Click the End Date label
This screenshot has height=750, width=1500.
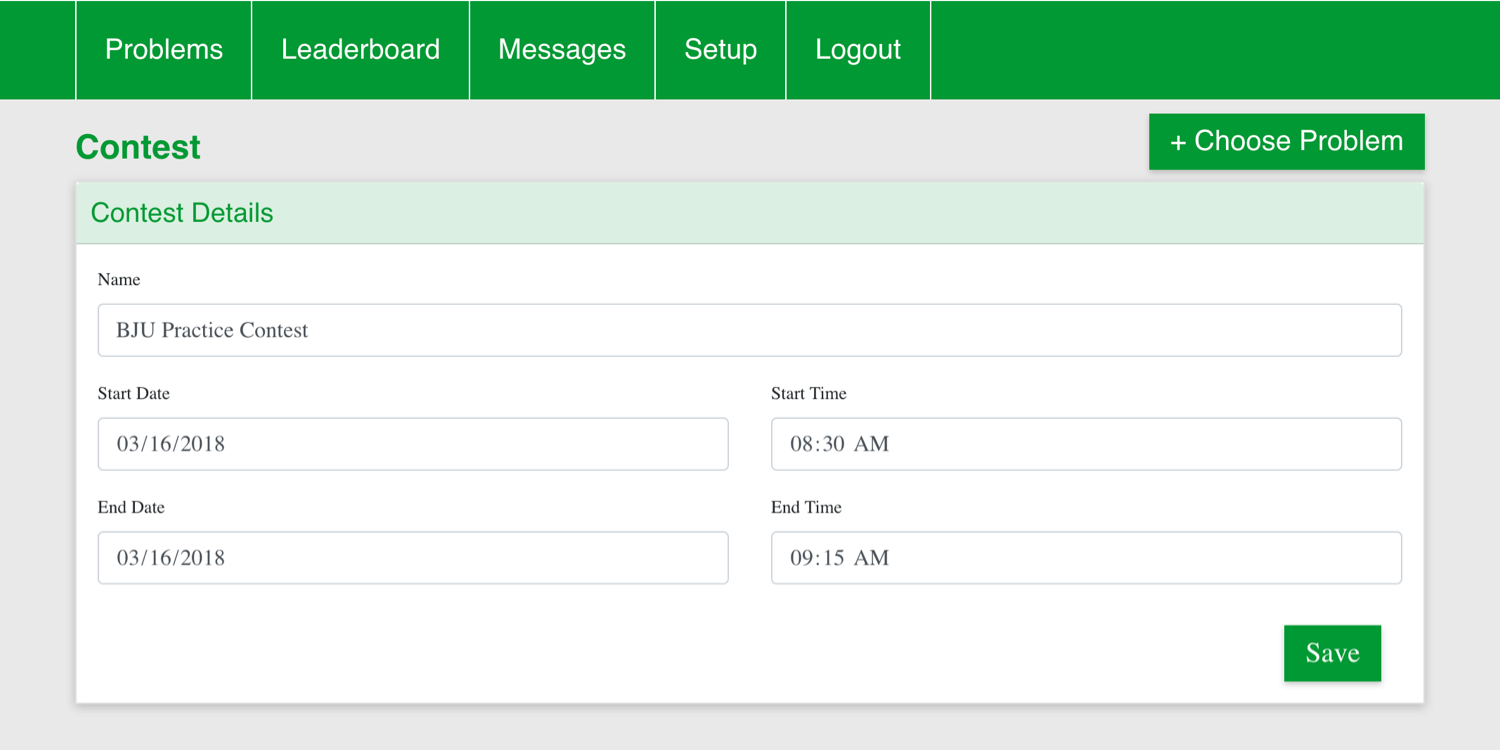point(131,508)
